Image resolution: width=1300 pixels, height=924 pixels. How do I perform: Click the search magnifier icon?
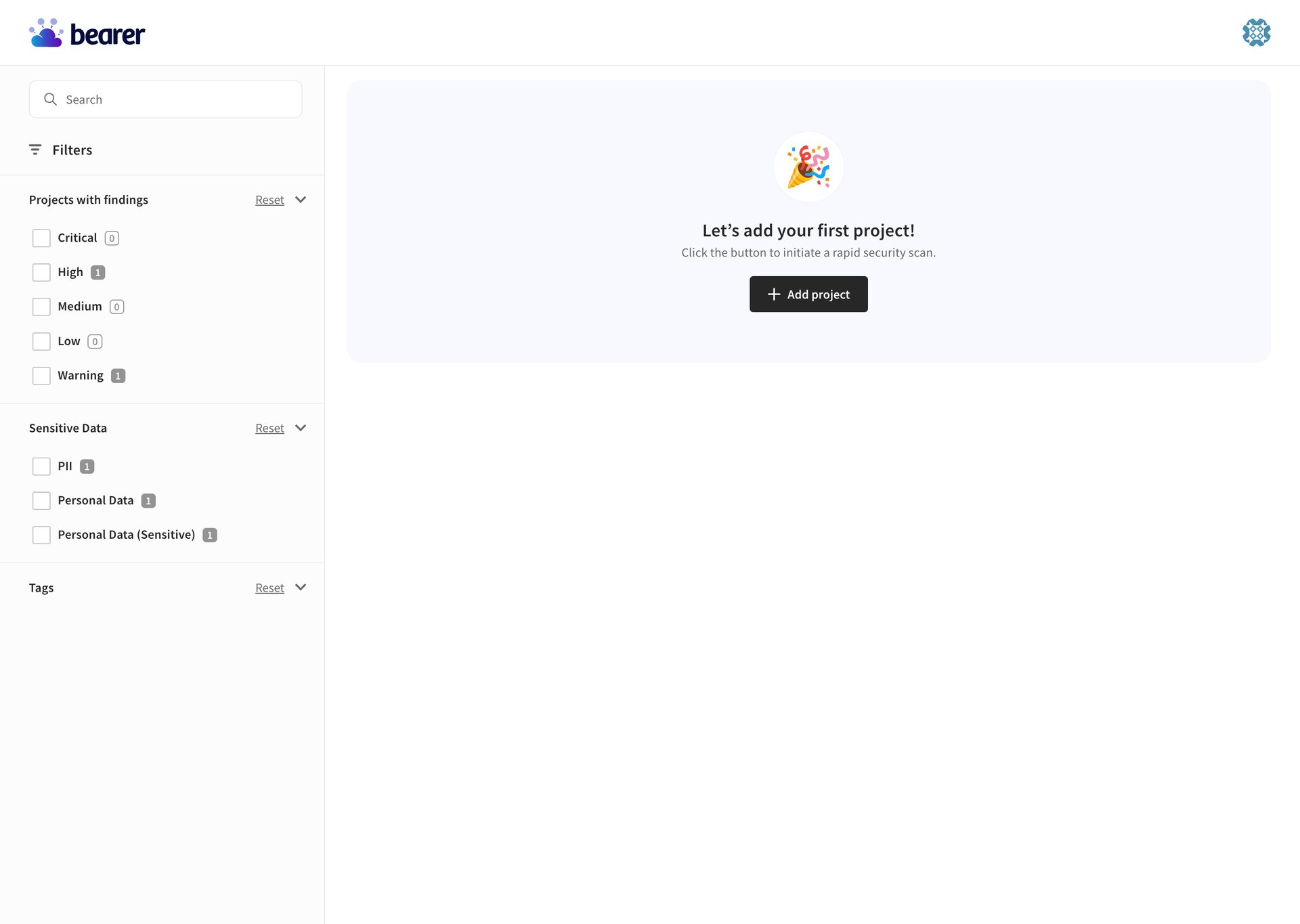[50, 100]
